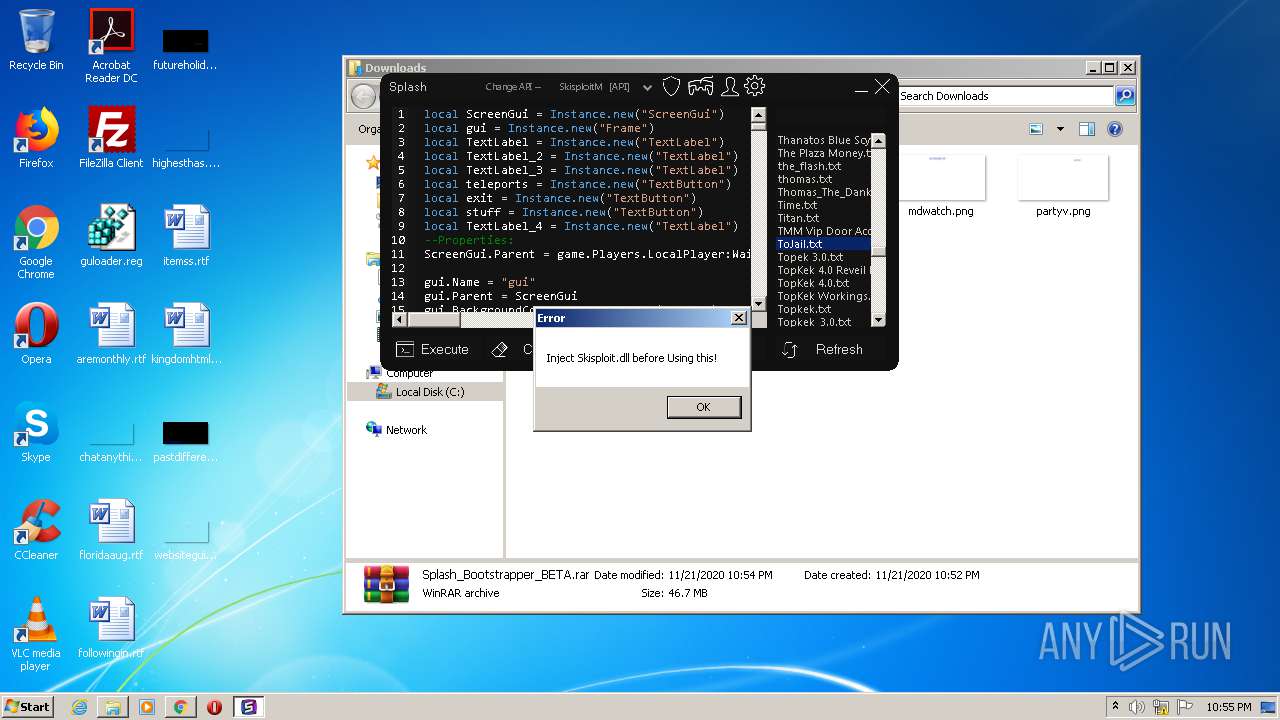Open the Start menu
This screenshot has width=1280, height=720.
(x=28, y=706)
